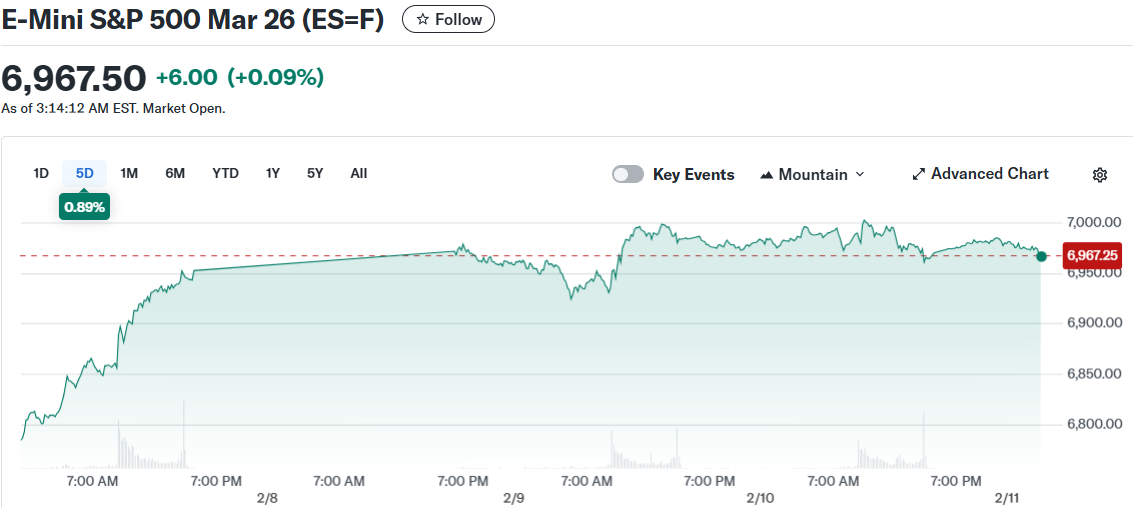Click the green current price dot

click(x=1041, y=257)
